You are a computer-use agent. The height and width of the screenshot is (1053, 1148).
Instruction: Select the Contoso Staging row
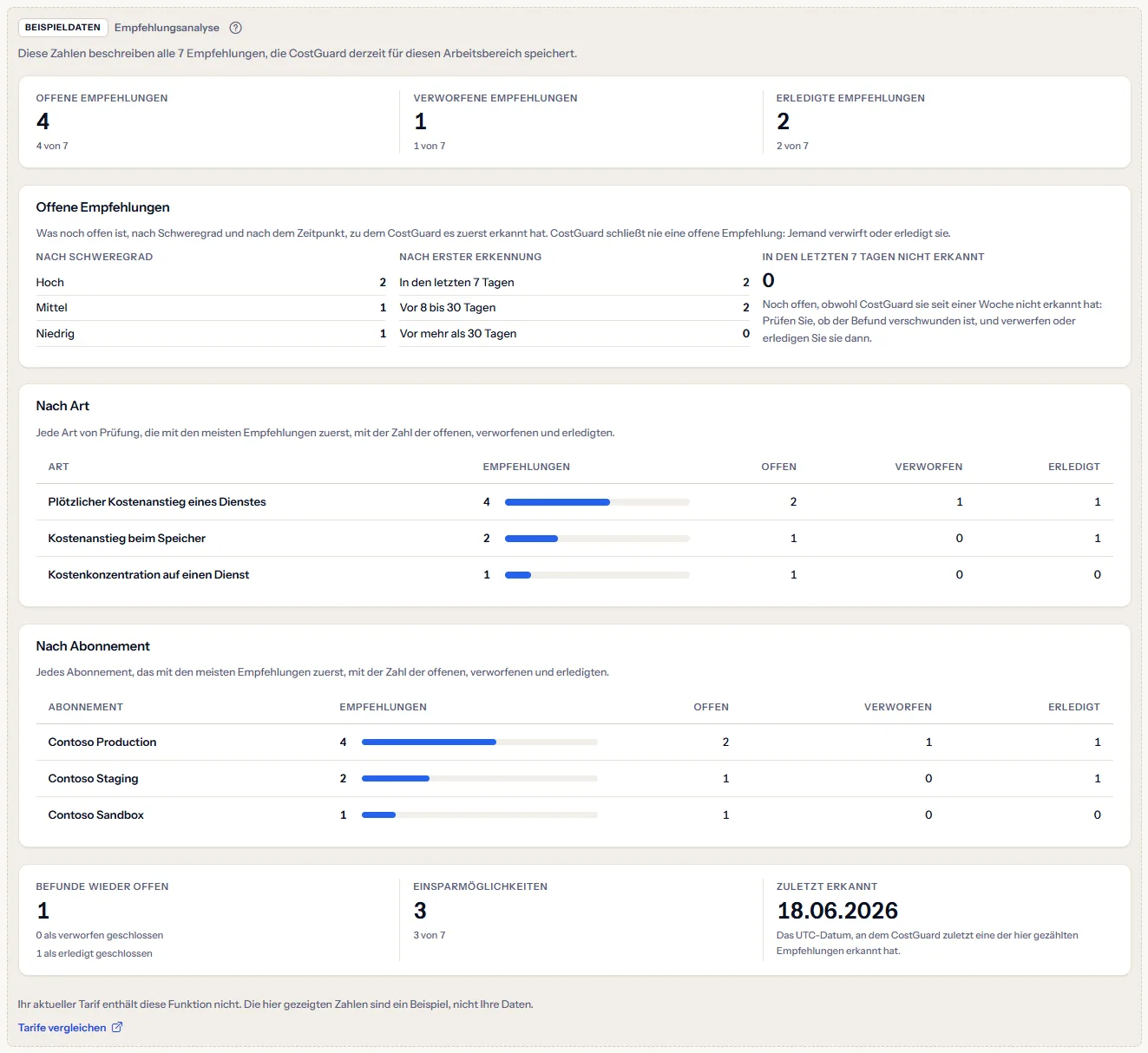(574, 779)
